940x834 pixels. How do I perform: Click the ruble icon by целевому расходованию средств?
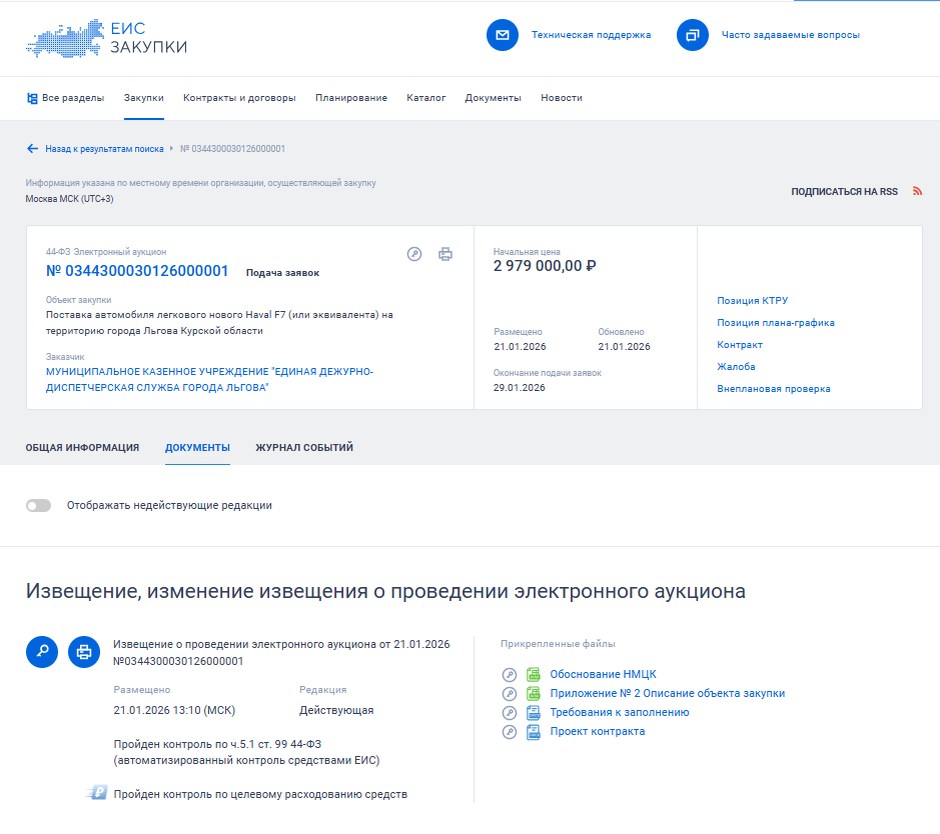97,793
